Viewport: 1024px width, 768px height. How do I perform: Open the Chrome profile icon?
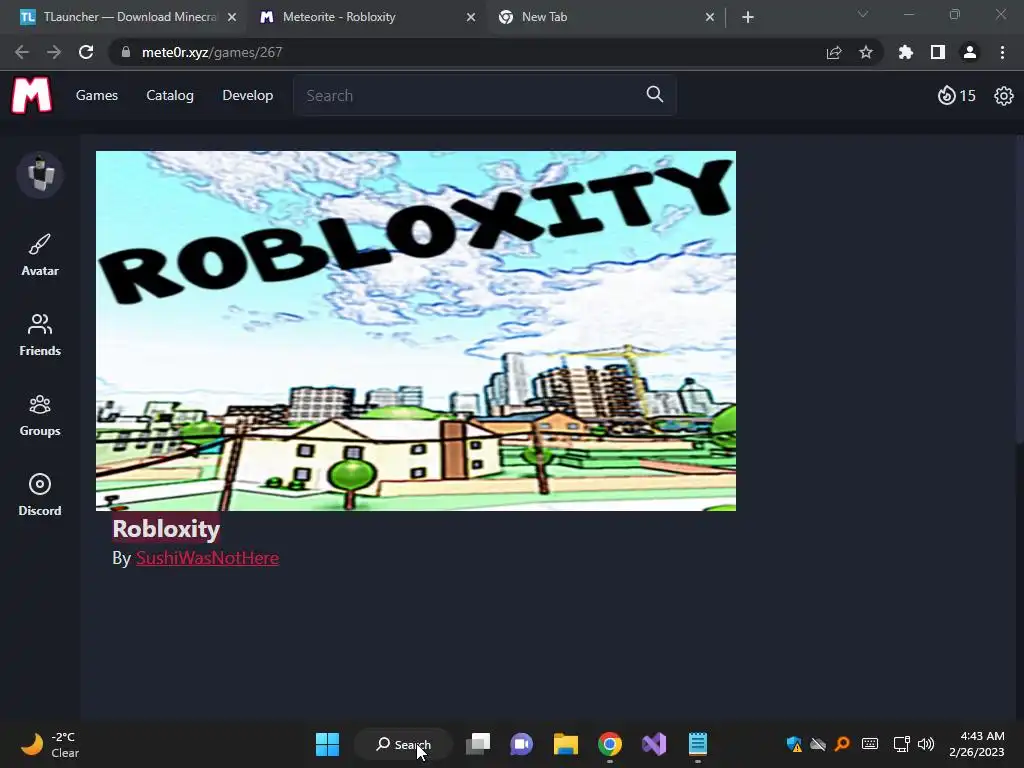(x=970, y=52)
